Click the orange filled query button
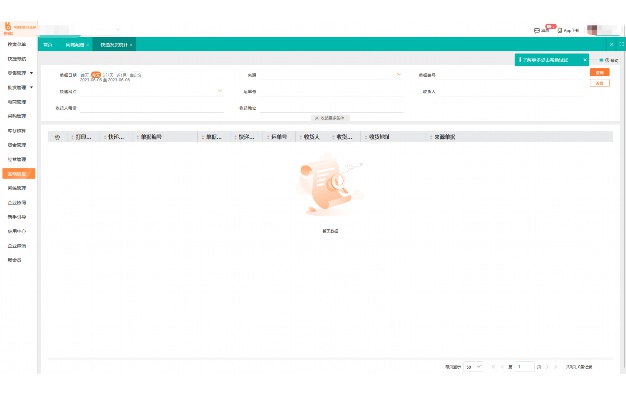This screenshot has width=626, height=395. coord(600,72)
